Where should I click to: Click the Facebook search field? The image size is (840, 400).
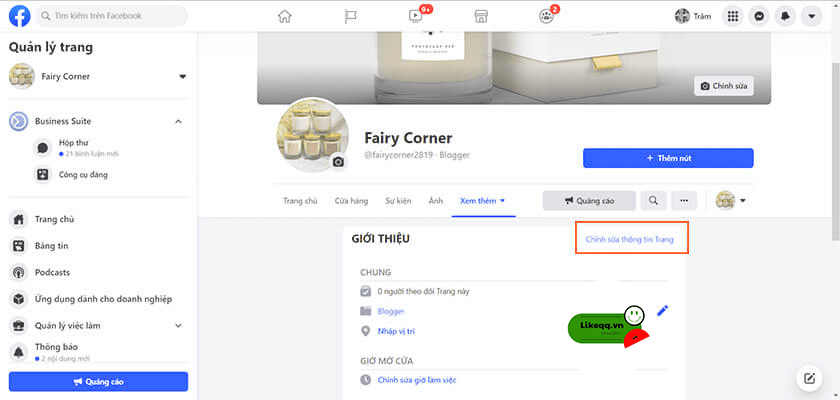(112, 16)
